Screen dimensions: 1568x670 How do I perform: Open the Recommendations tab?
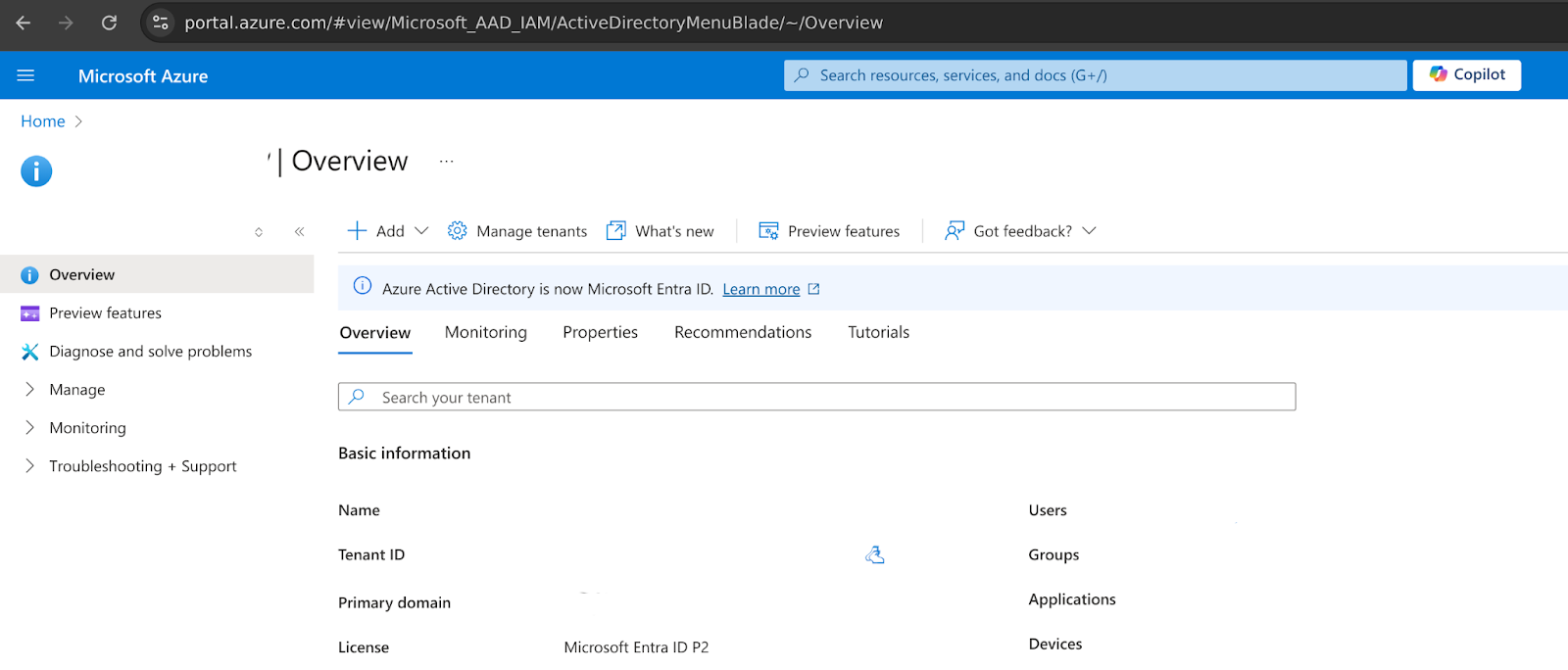point(743,333)
